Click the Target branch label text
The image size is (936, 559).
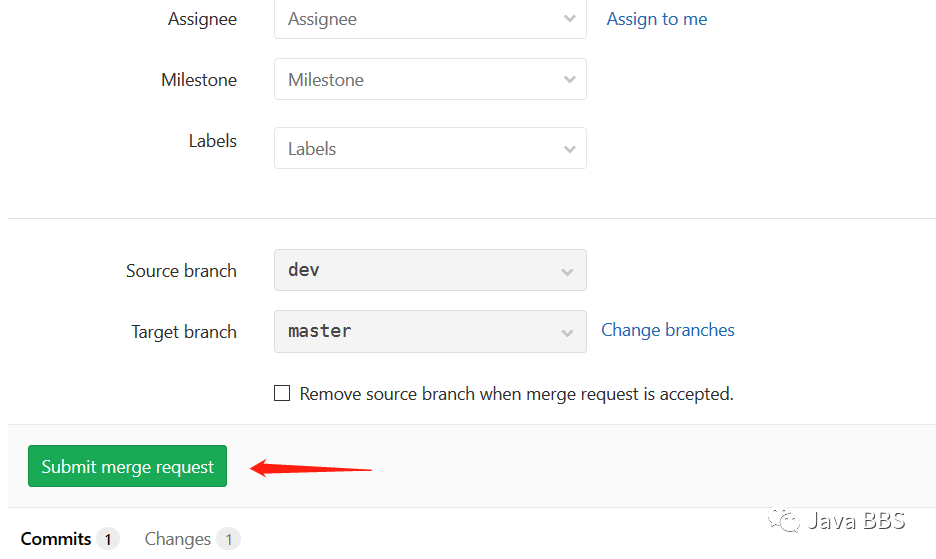(x=184, y=332)
